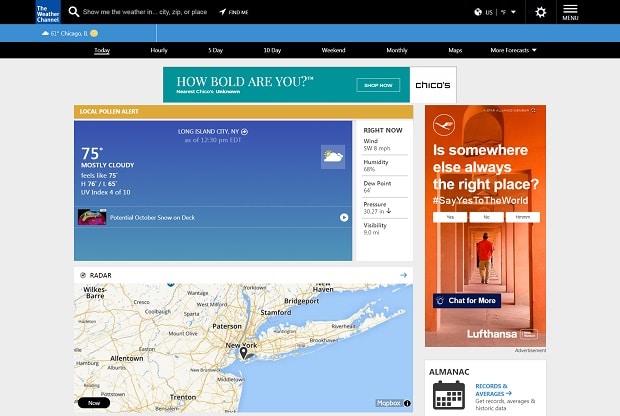Viewport: 620px width, 416px height.
Task: Click the globe icon next to US
Action: pyautogui.click(x=478, y=12)
